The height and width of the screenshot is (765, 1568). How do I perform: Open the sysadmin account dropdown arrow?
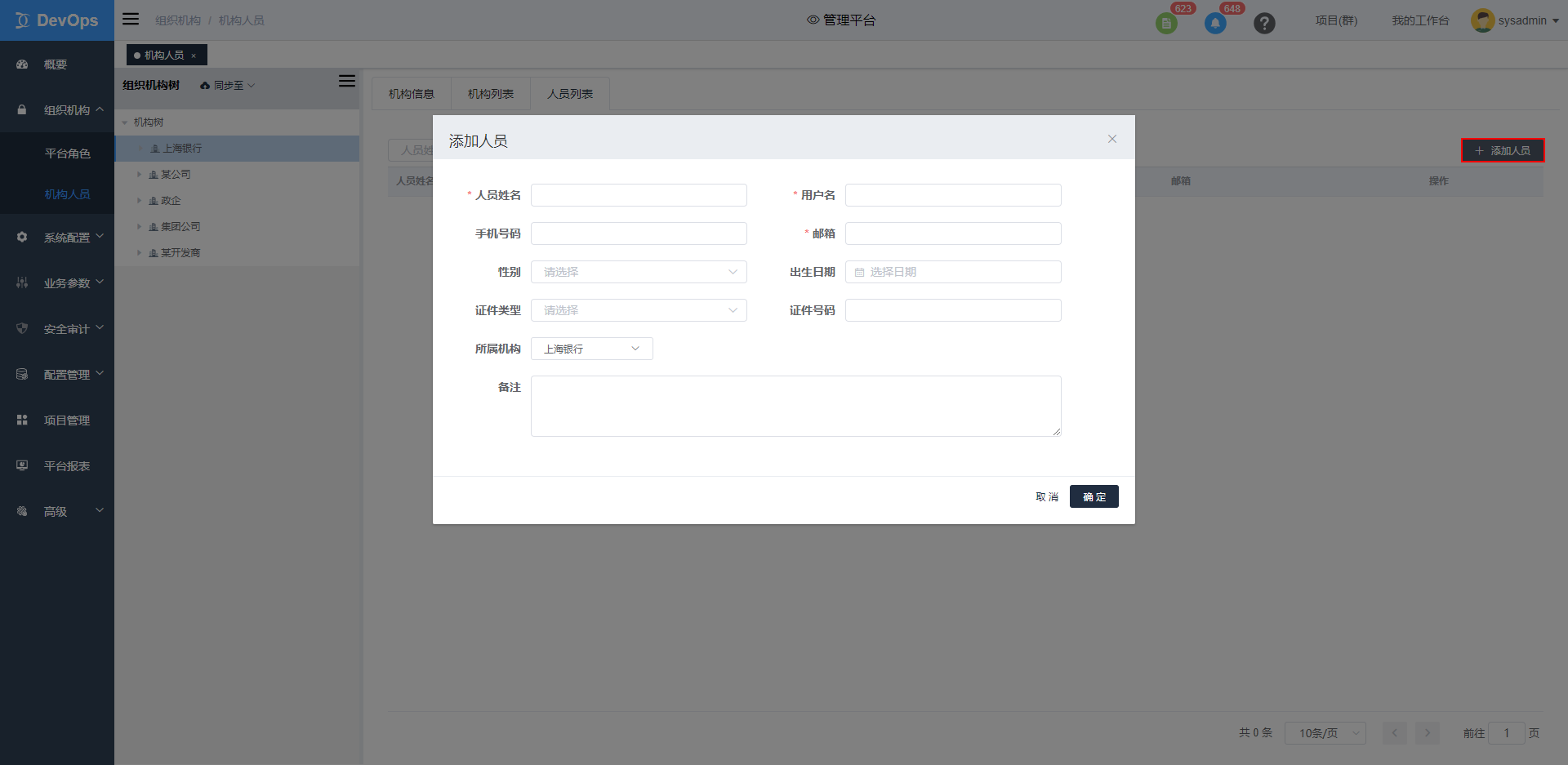pos(1556,21)
